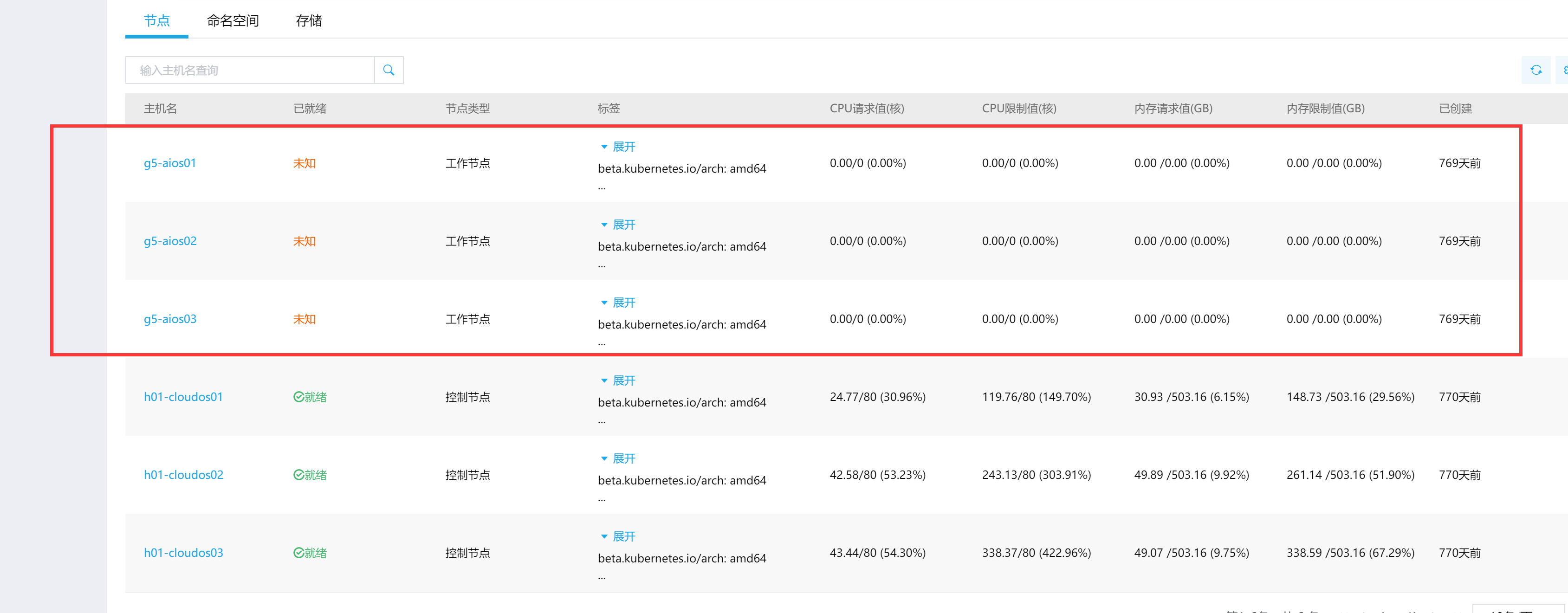Open the h01-cloudos03 host link
This screenshot has height=613, width=1568.
pos(183,553)
